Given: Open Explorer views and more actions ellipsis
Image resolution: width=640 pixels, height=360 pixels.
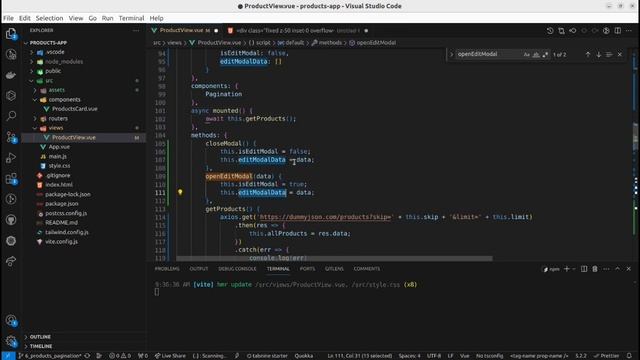Looking at the screenshot, I should 136,31.
